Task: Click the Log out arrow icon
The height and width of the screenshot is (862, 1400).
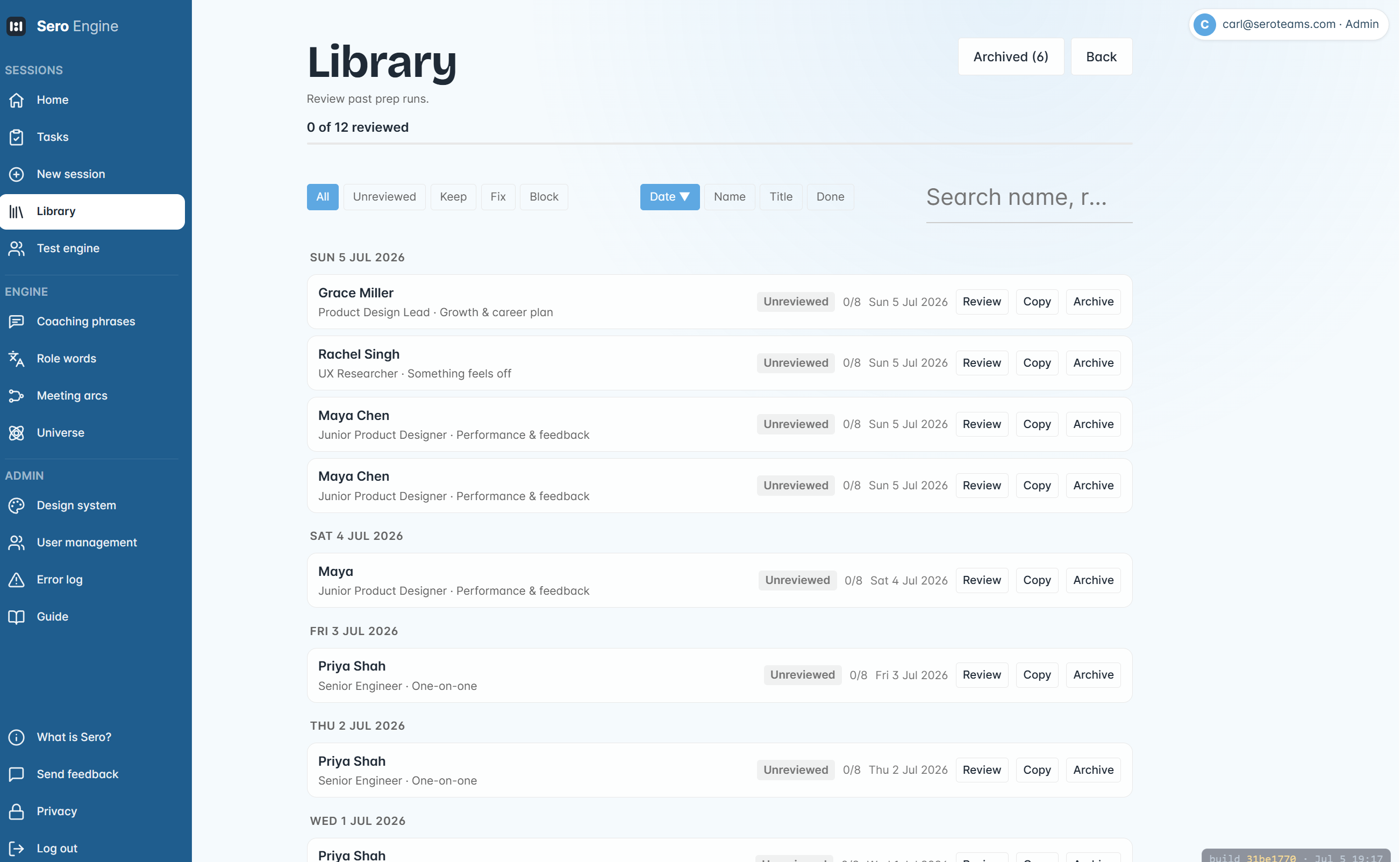Action: pyautogui.click(x=17, y=849)
